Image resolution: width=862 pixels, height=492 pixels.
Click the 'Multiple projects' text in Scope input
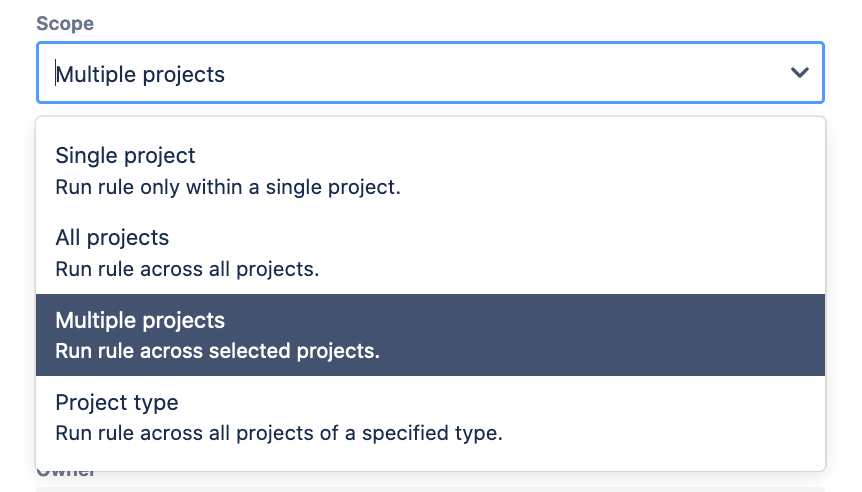pyautogui.click(x=140, y=74)
